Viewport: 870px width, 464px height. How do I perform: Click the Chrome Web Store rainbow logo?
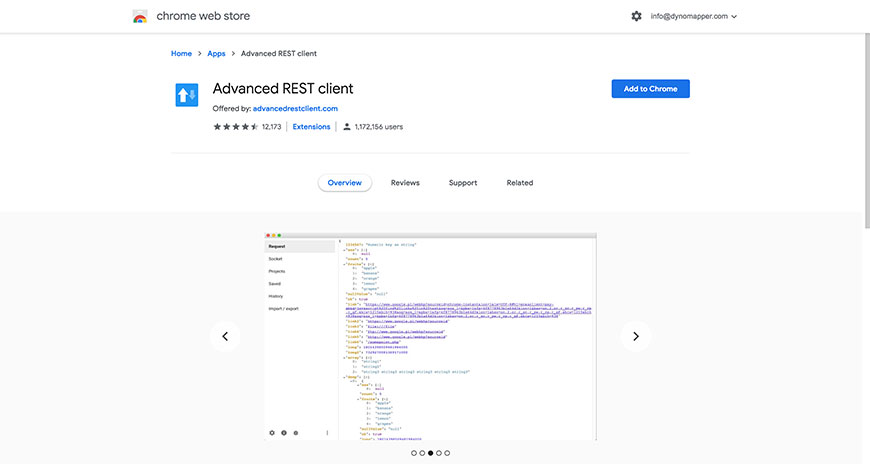[140, 16]
